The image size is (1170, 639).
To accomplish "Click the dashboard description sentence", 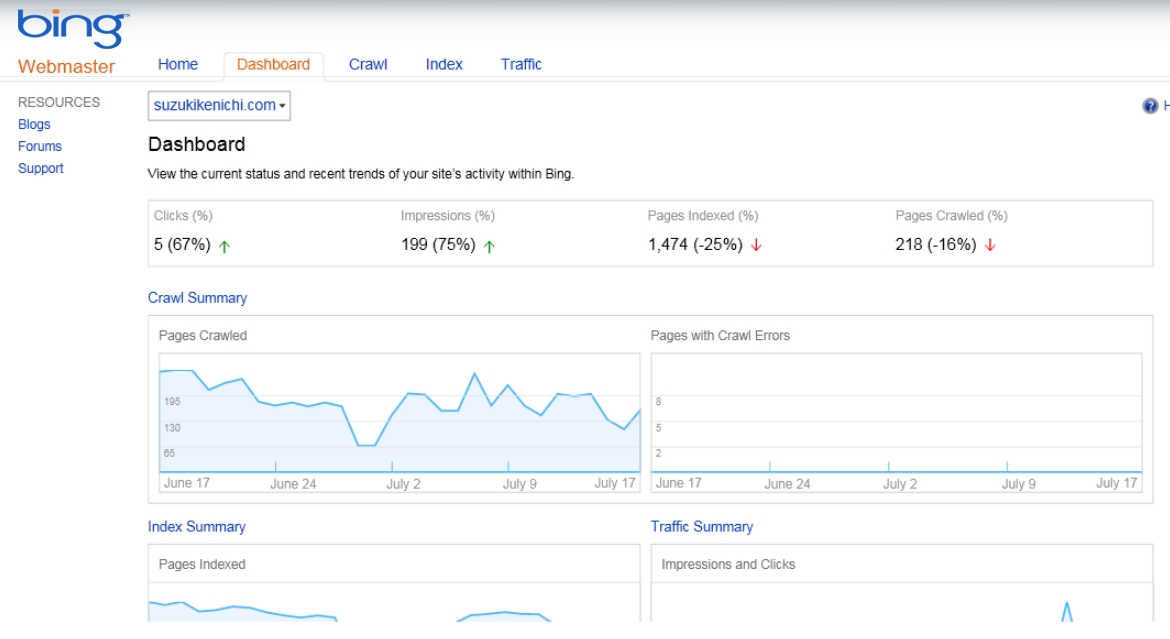I will point(360,174).
